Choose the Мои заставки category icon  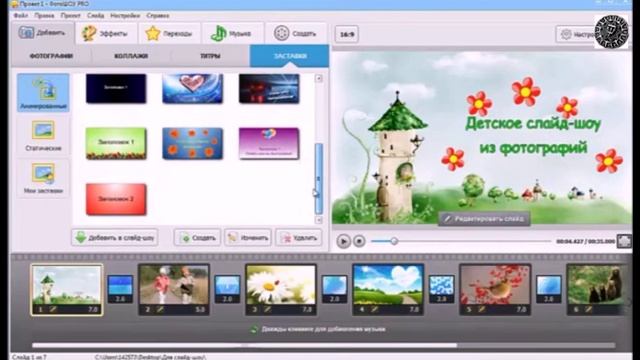point(43,178)
